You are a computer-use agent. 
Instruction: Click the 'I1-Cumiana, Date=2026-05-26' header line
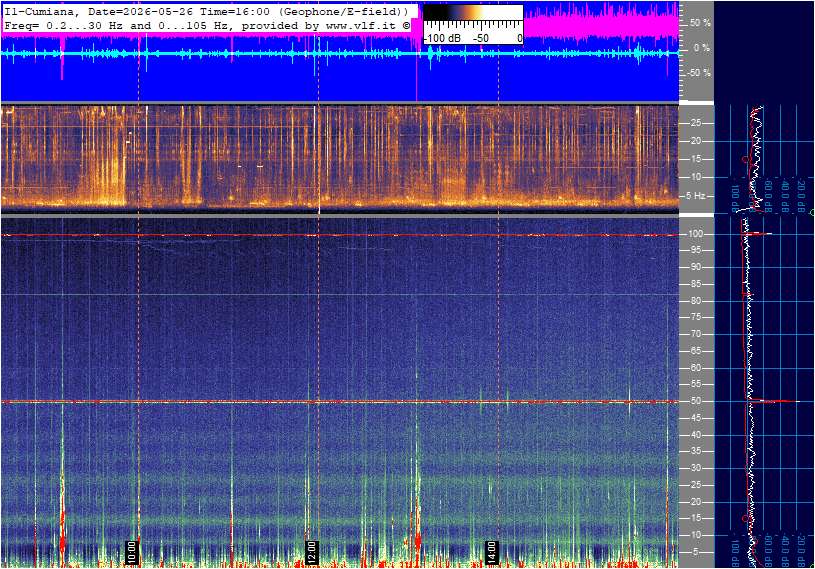pos(207,11)
